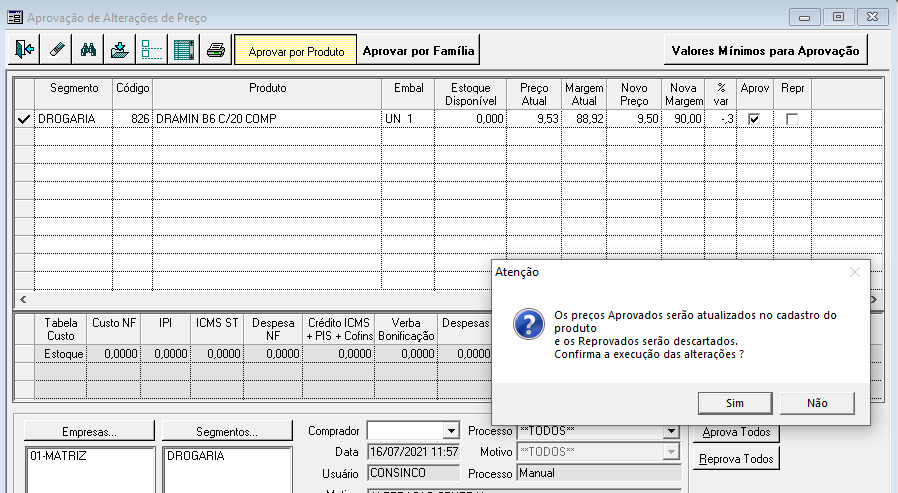898x493 pixels.
Task: Open search with binoculars icon
Action: point(88,50)
